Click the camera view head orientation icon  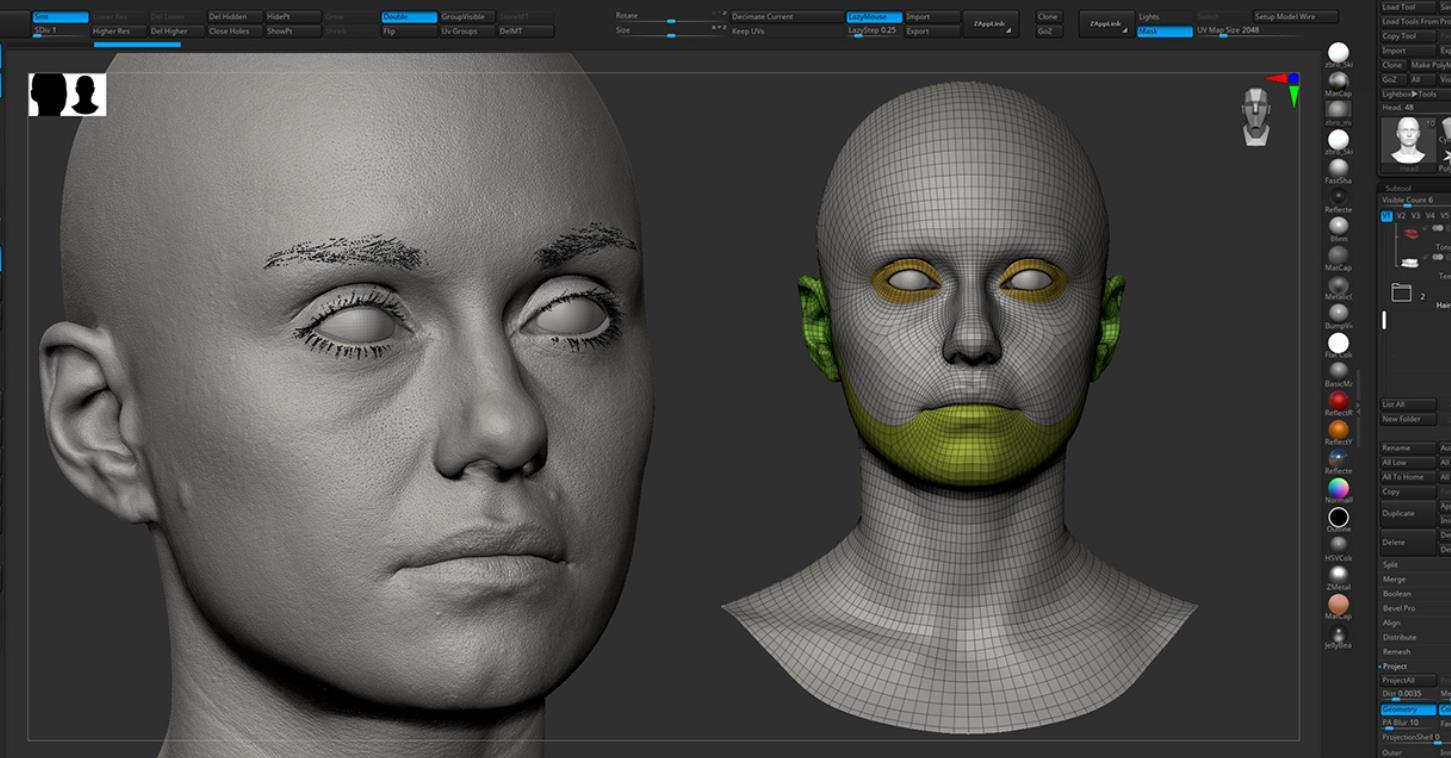1255,117
